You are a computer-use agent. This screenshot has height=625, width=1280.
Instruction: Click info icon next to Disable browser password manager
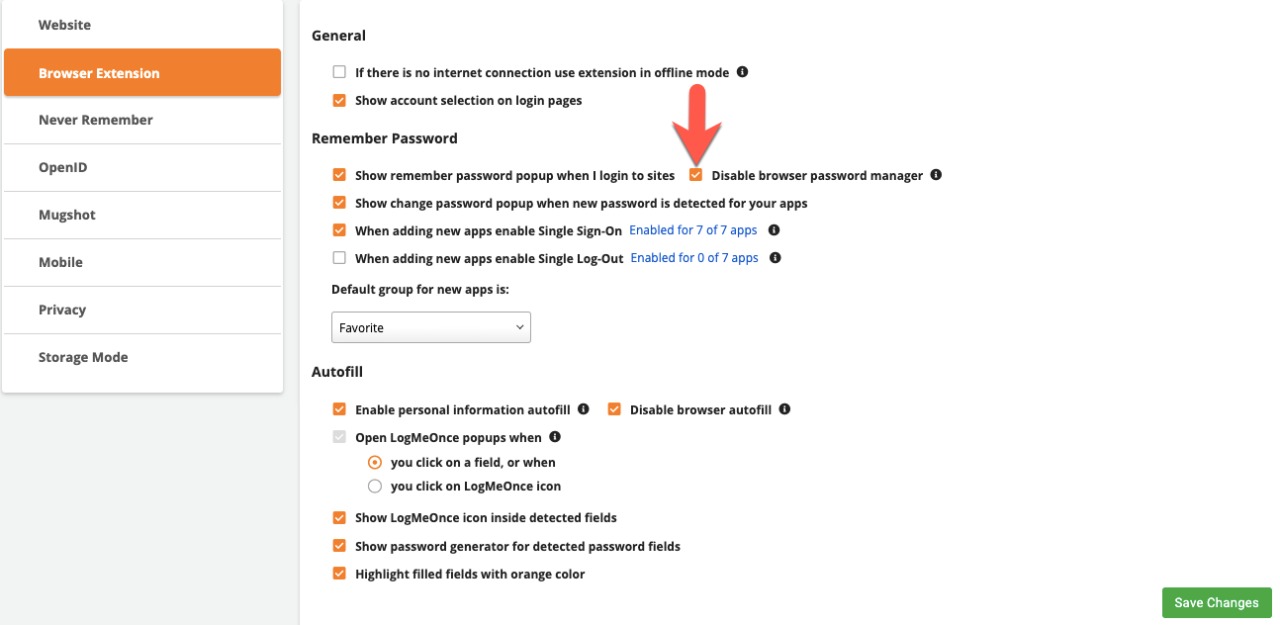point(936,175)
